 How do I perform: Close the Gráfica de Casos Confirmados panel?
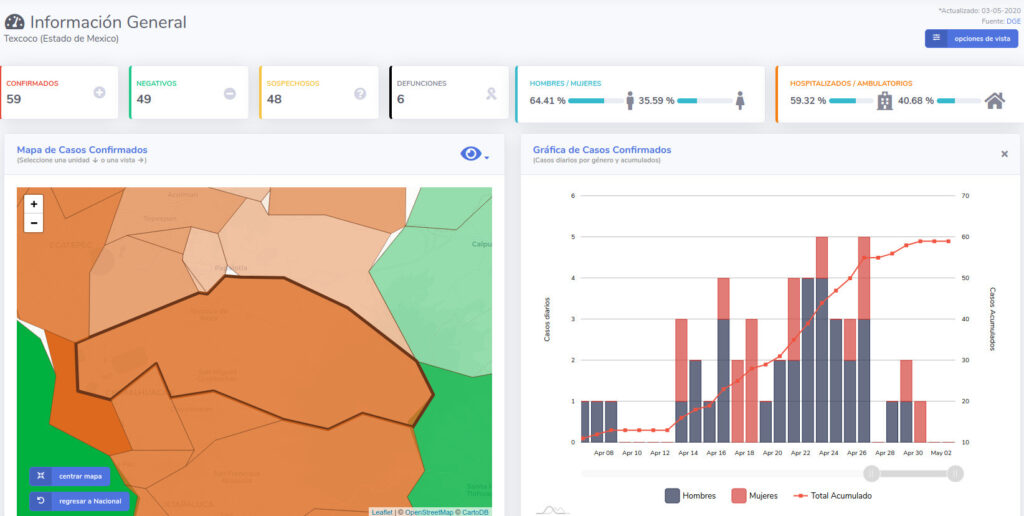[1004, 154]
